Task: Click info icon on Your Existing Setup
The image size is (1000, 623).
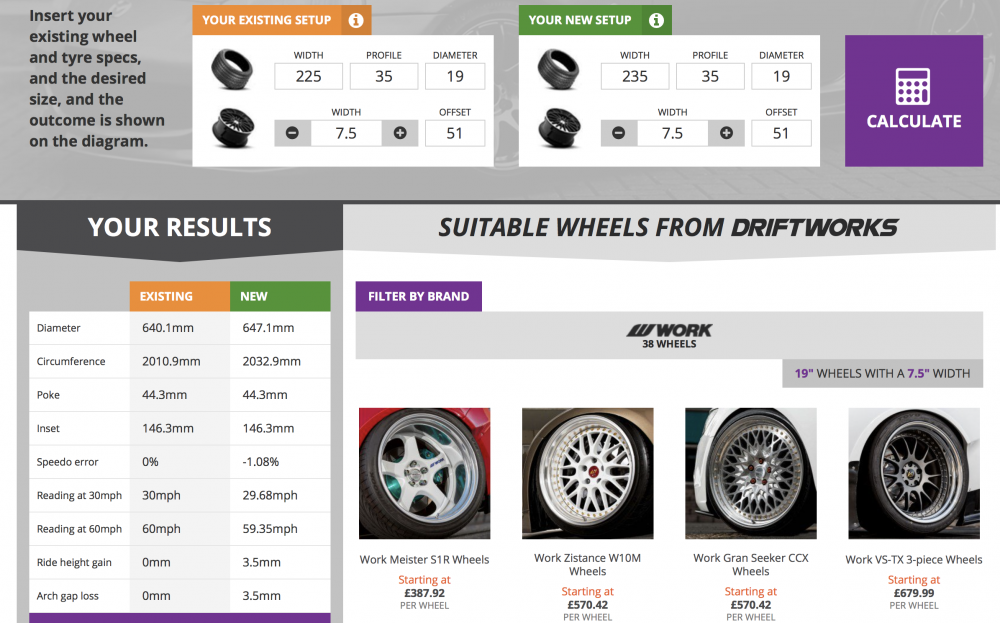Action: tap(356, 20)
